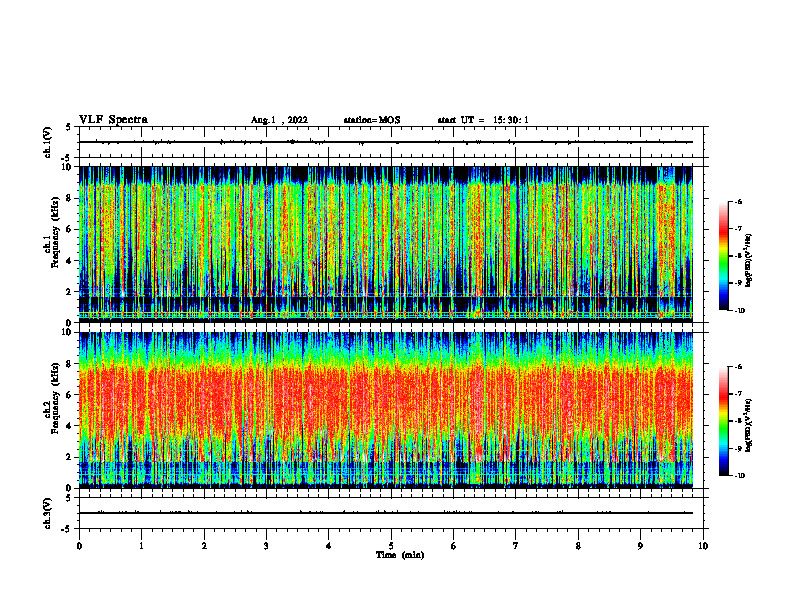Click time axis end tick label 10
Image resolution: width=792 pixels, height=612 pixels.
coord(703,546)
